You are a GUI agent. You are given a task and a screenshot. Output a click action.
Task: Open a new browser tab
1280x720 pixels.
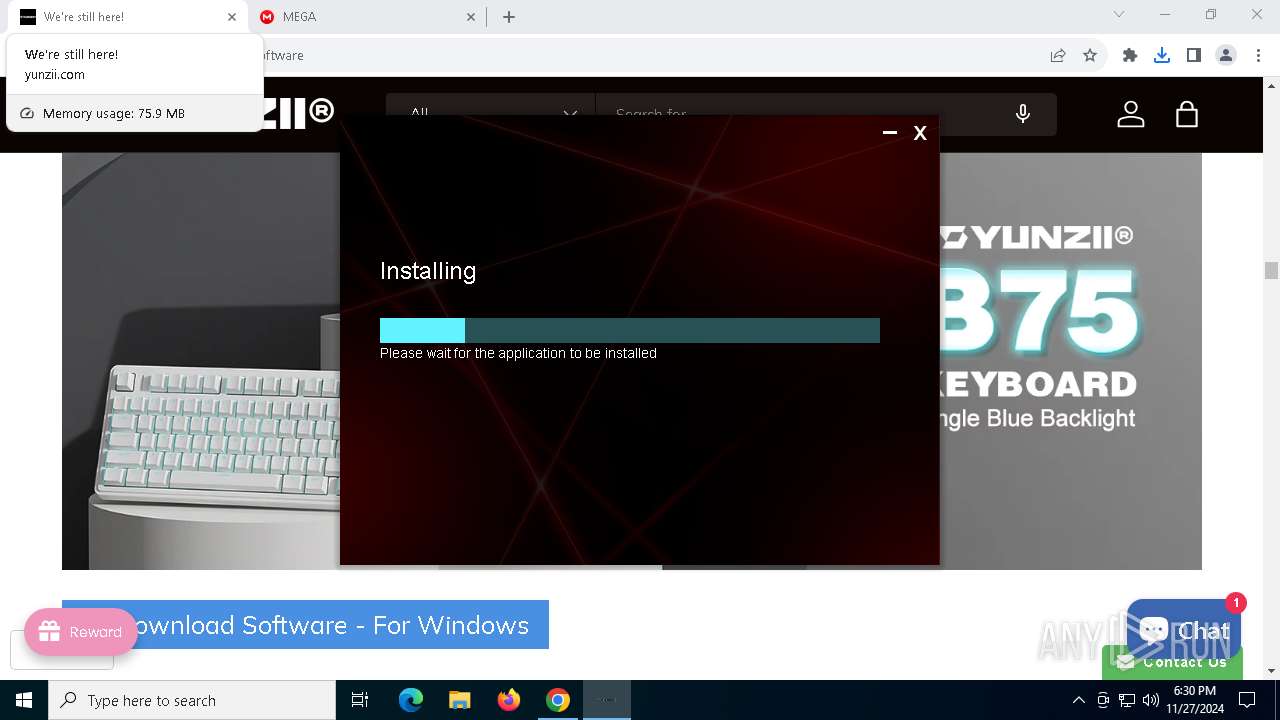click(509, 17)
